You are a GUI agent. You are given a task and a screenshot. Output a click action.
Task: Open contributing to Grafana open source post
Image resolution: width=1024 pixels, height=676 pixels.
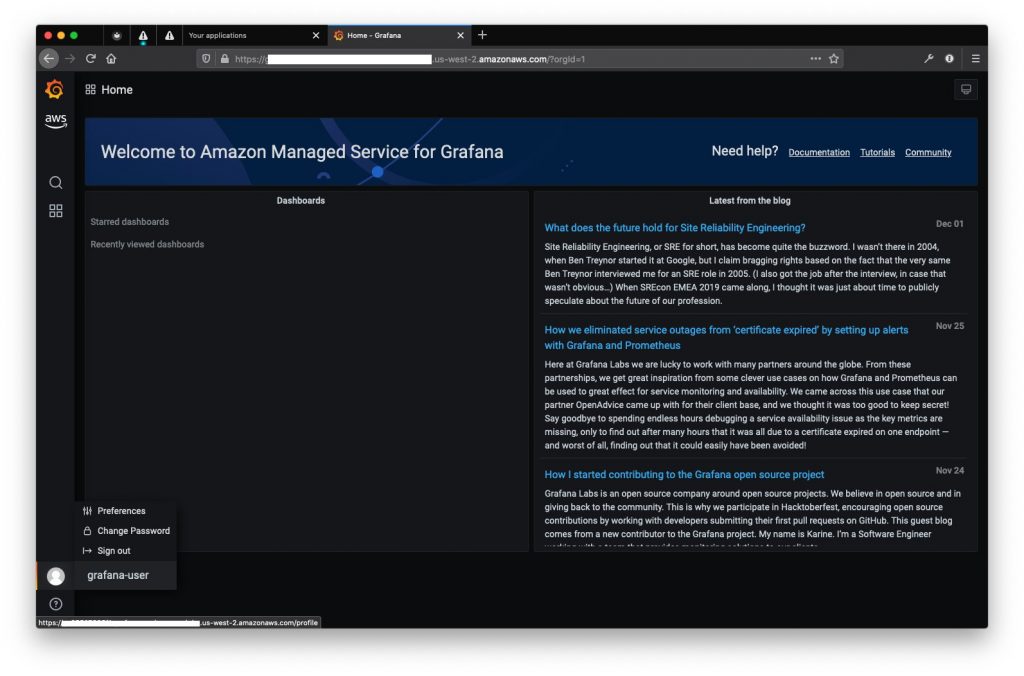[684, 475]
